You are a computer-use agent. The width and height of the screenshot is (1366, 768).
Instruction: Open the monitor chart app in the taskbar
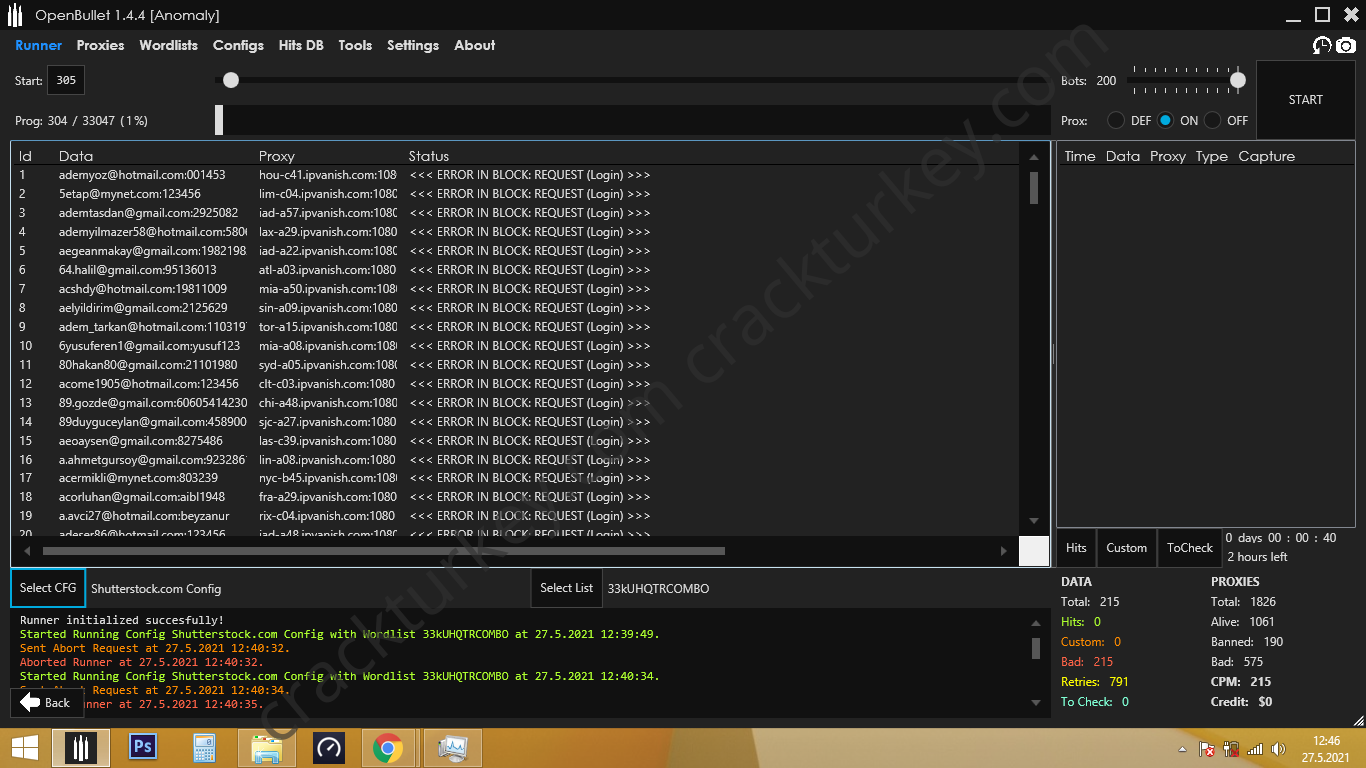coord(453,748)
